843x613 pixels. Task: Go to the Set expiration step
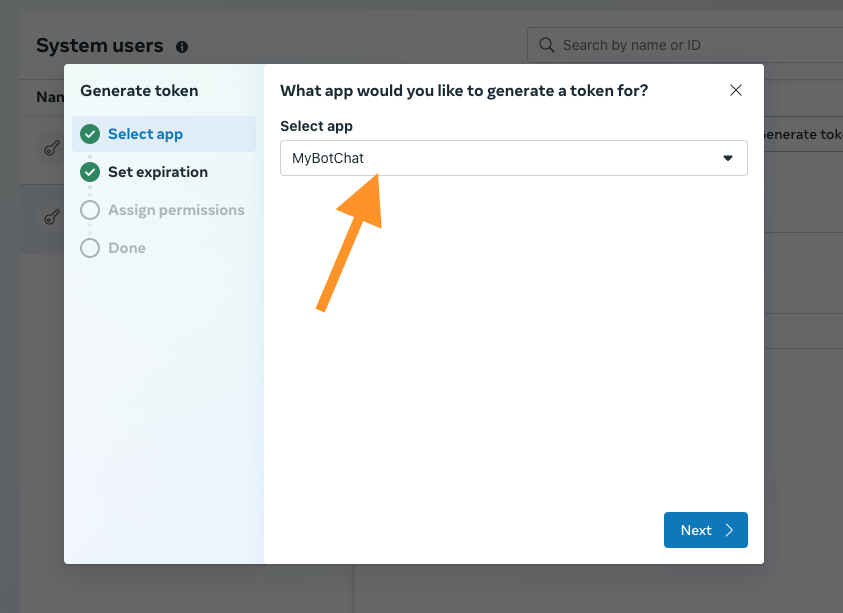coord(158,172)
